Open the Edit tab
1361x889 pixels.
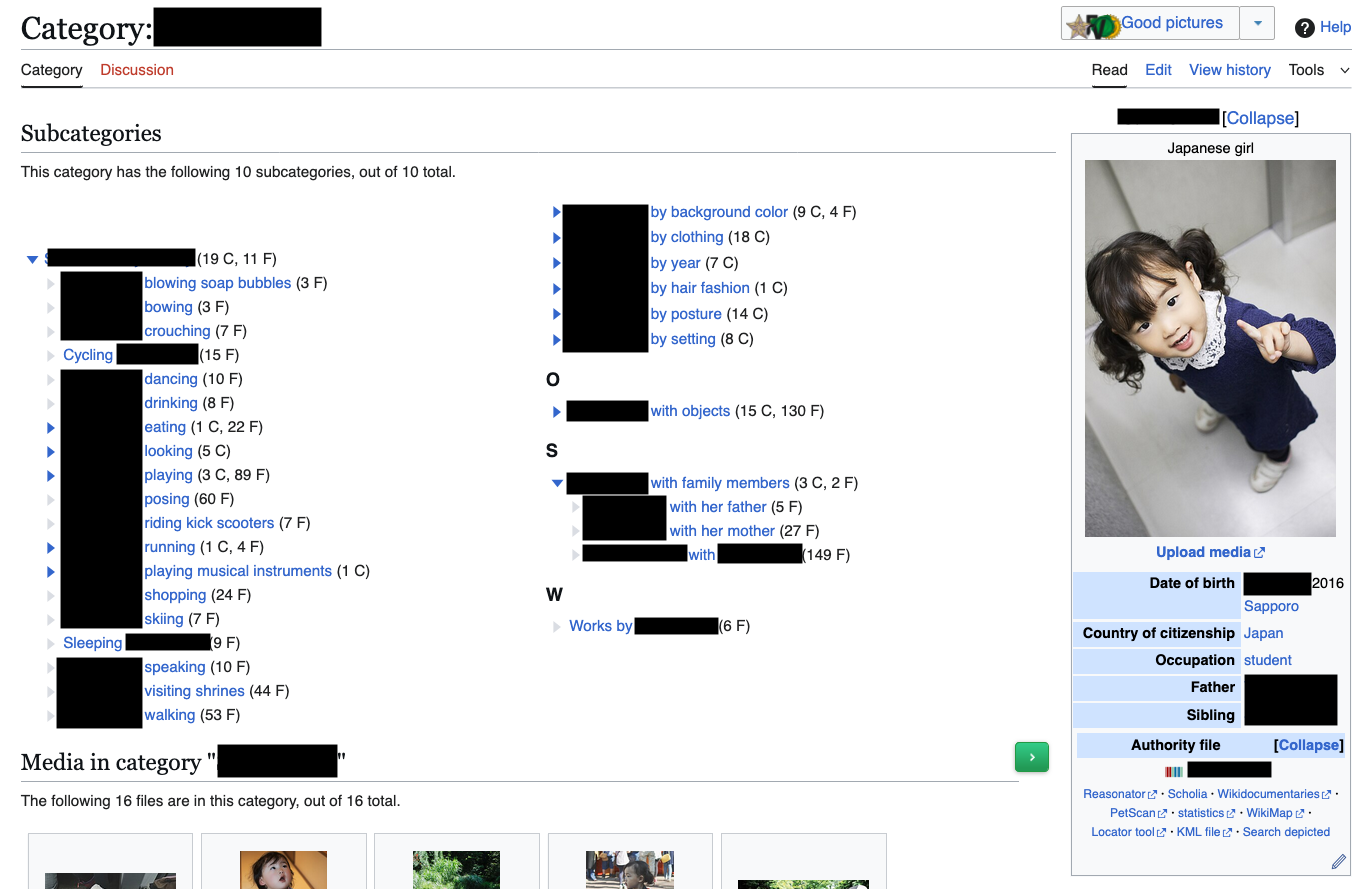pyautogui.click(x=1158, y=70)
